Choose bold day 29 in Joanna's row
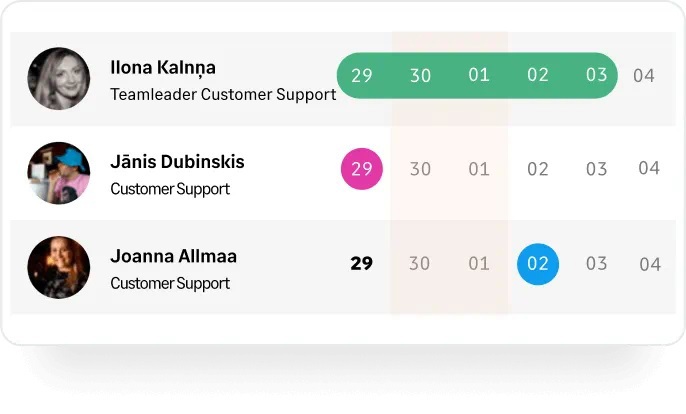The height and width of the screenshot is (414, 686). (x=361, y=263)
